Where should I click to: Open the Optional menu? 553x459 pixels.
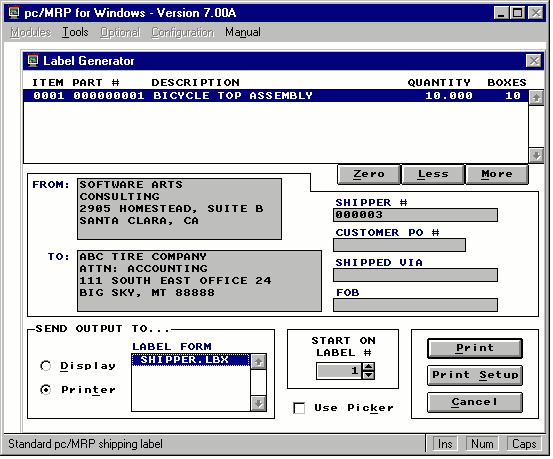[x=120, y=32]
